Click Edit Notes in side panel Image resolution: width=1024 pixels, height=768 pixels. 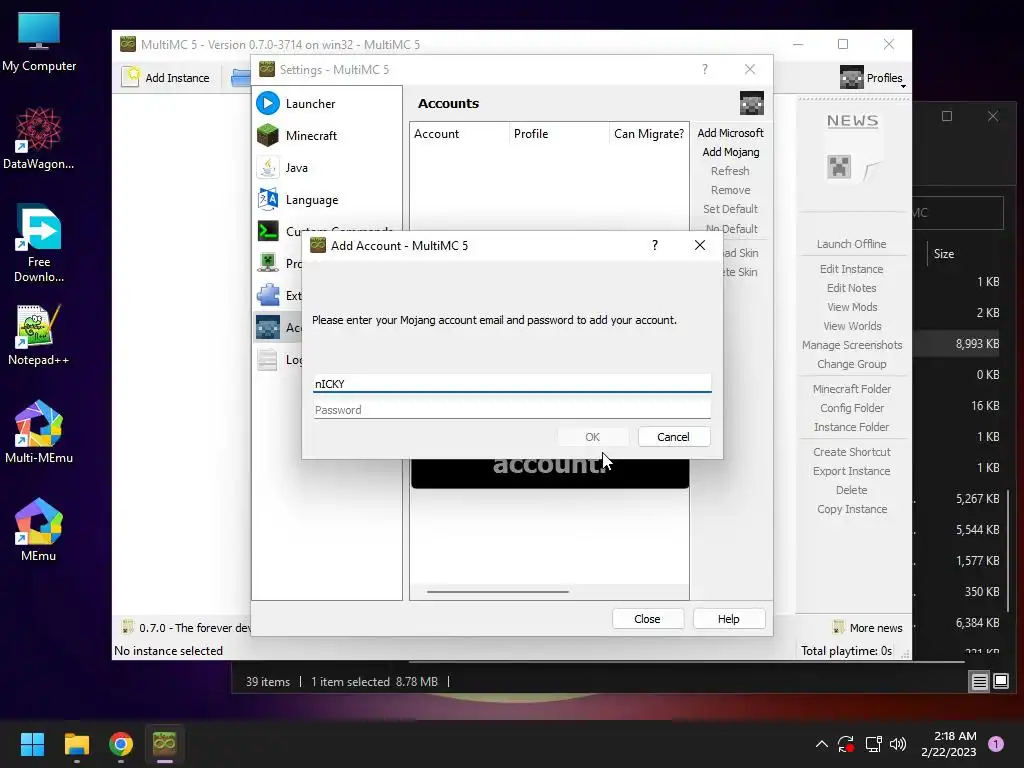click(x=851, y=287)
